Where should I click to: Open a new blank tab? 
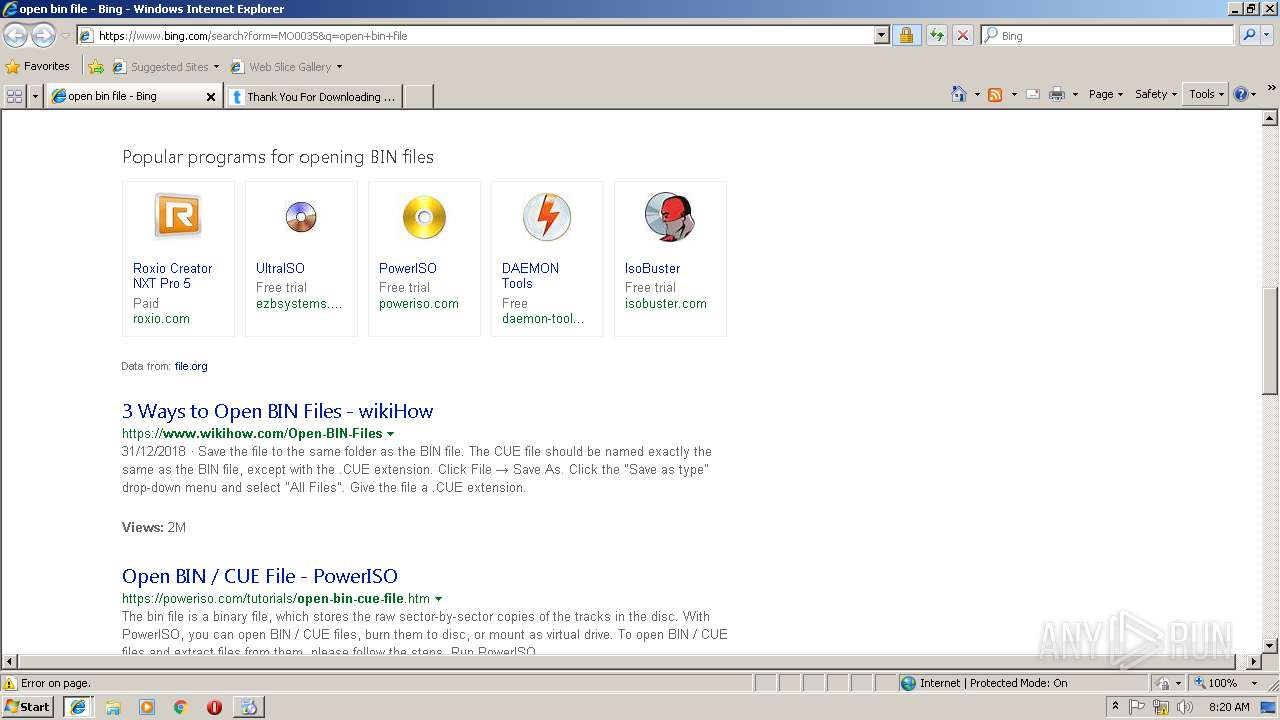coord(419,96)
